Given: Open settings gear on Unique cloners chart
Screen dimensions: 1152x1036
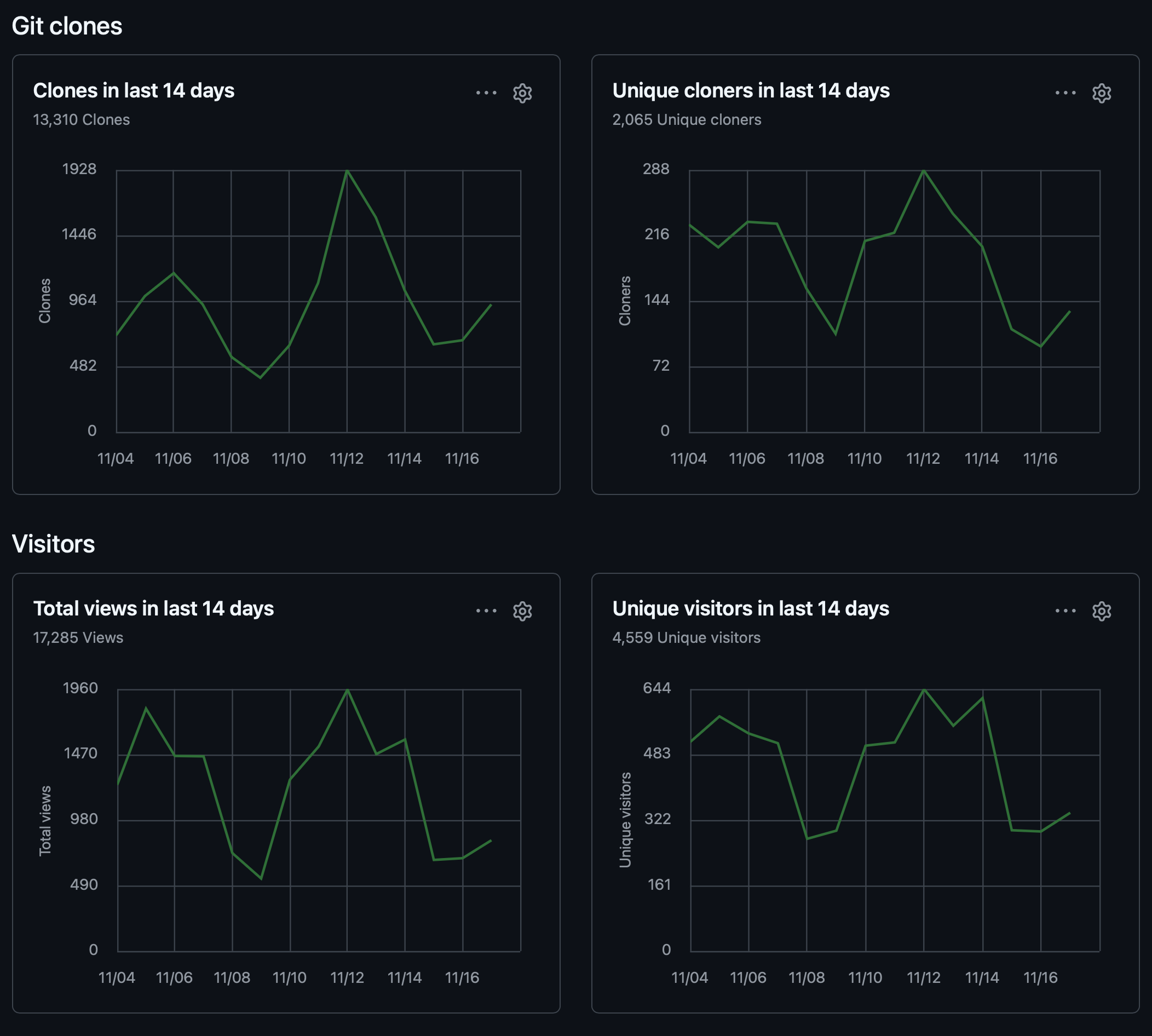Looking at the screenshot, I should [1101, 93].
